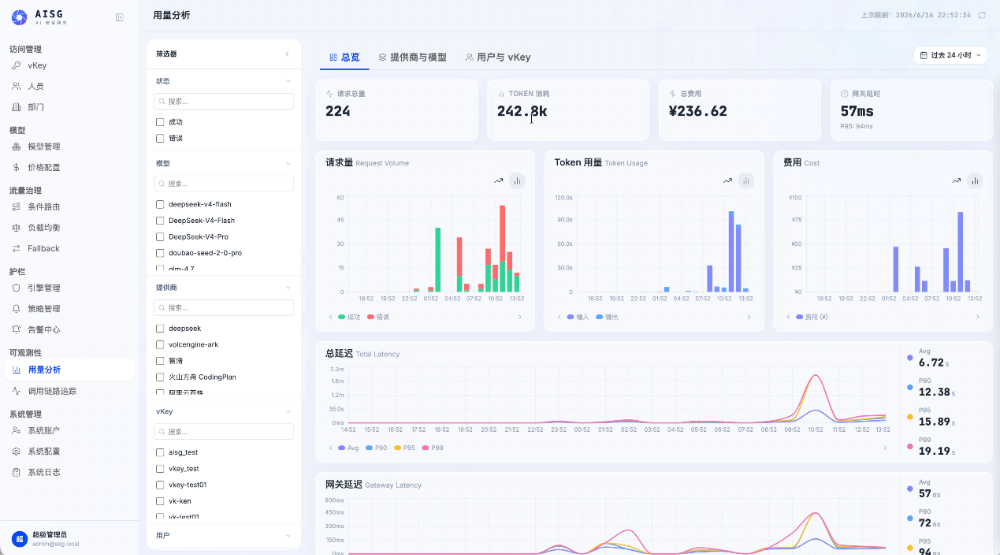Click the clipboard icon for 系统日志
Image resolution: width=1000 pixels, height=555 pixels.
pos(16,472)
